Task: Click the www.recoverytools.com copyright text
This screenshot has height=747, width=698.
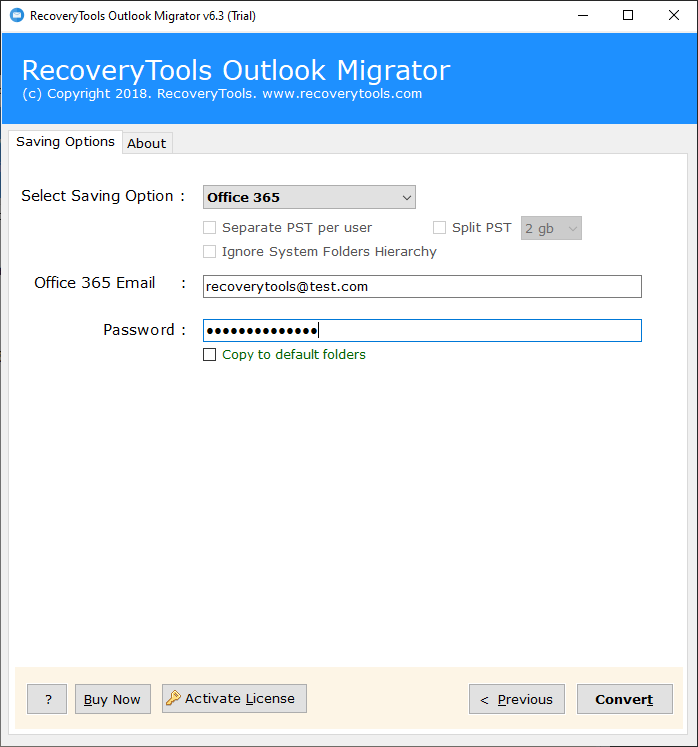Action: [x=342, y=93]
